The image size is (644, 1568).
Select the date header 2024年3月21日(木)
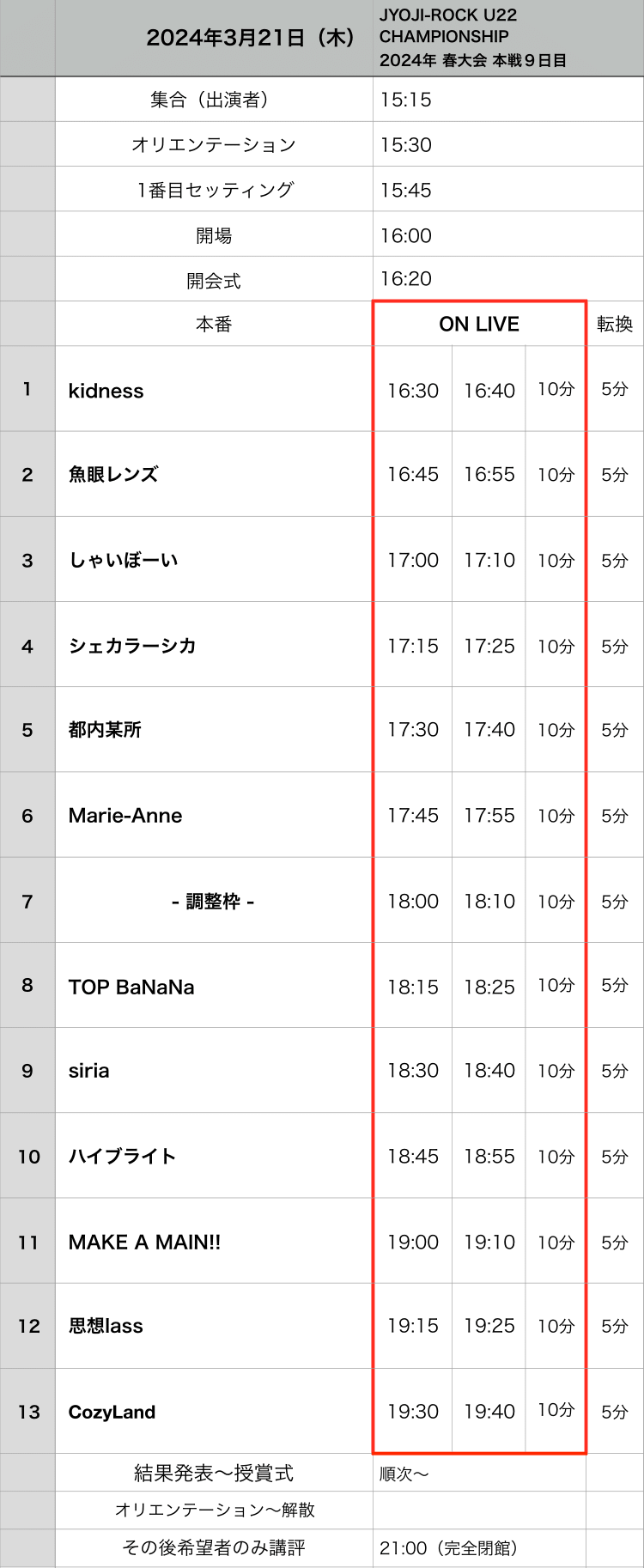click(251, 38)
